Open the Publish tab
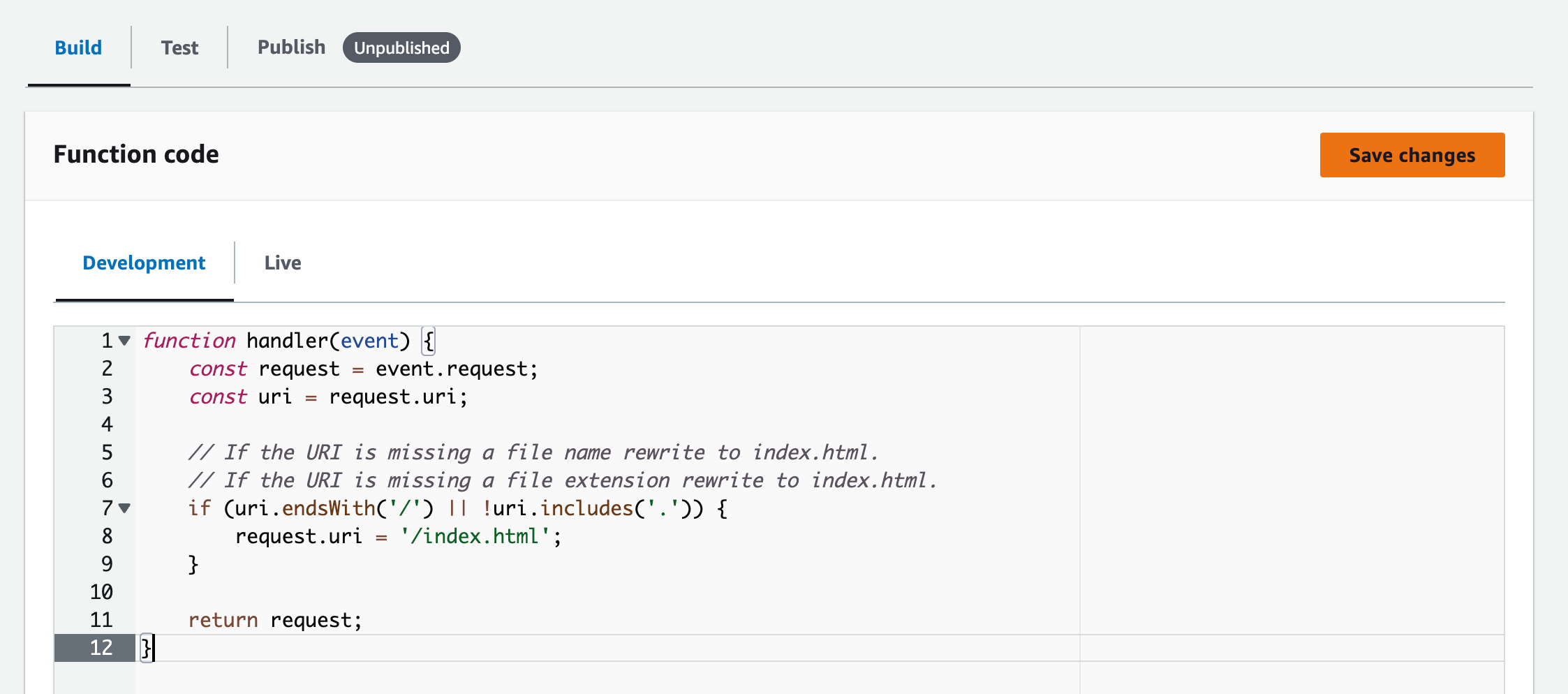The image size is (1568, 694). [x=291, y=47]
